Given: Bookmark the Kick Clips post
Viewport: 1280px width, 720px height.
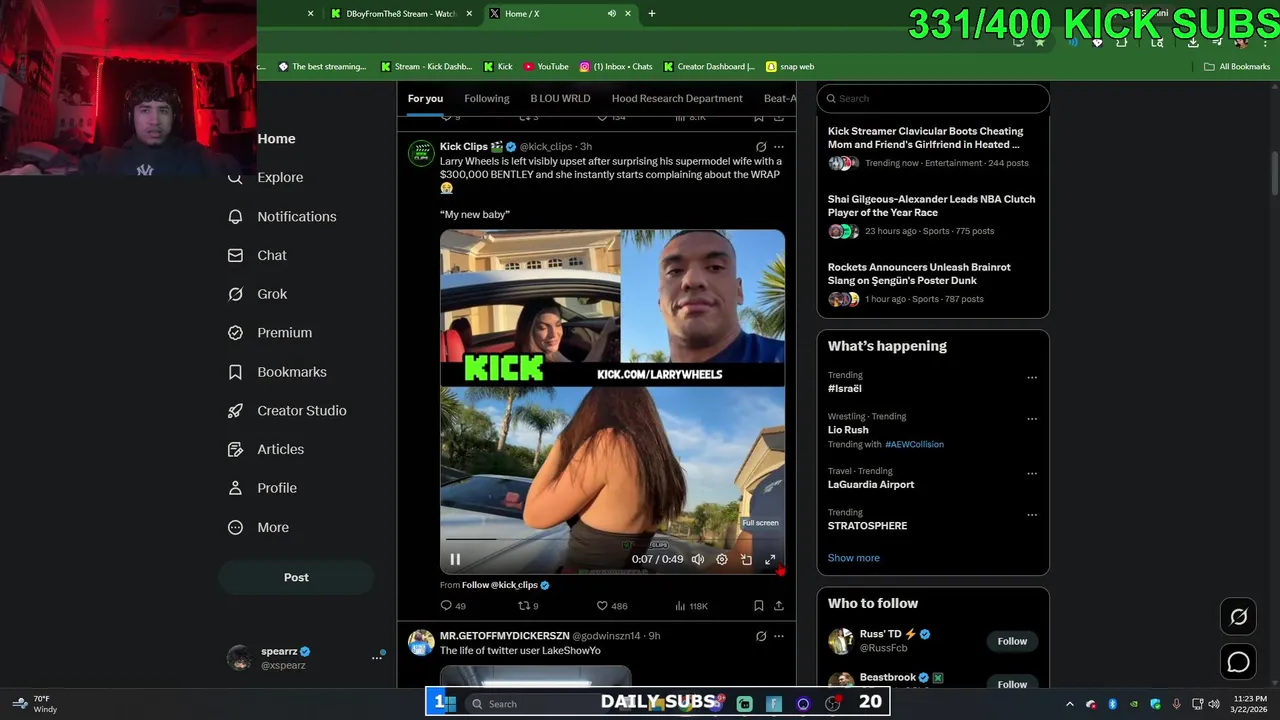Looking at the screenshot, I should [x=759, y=606].
